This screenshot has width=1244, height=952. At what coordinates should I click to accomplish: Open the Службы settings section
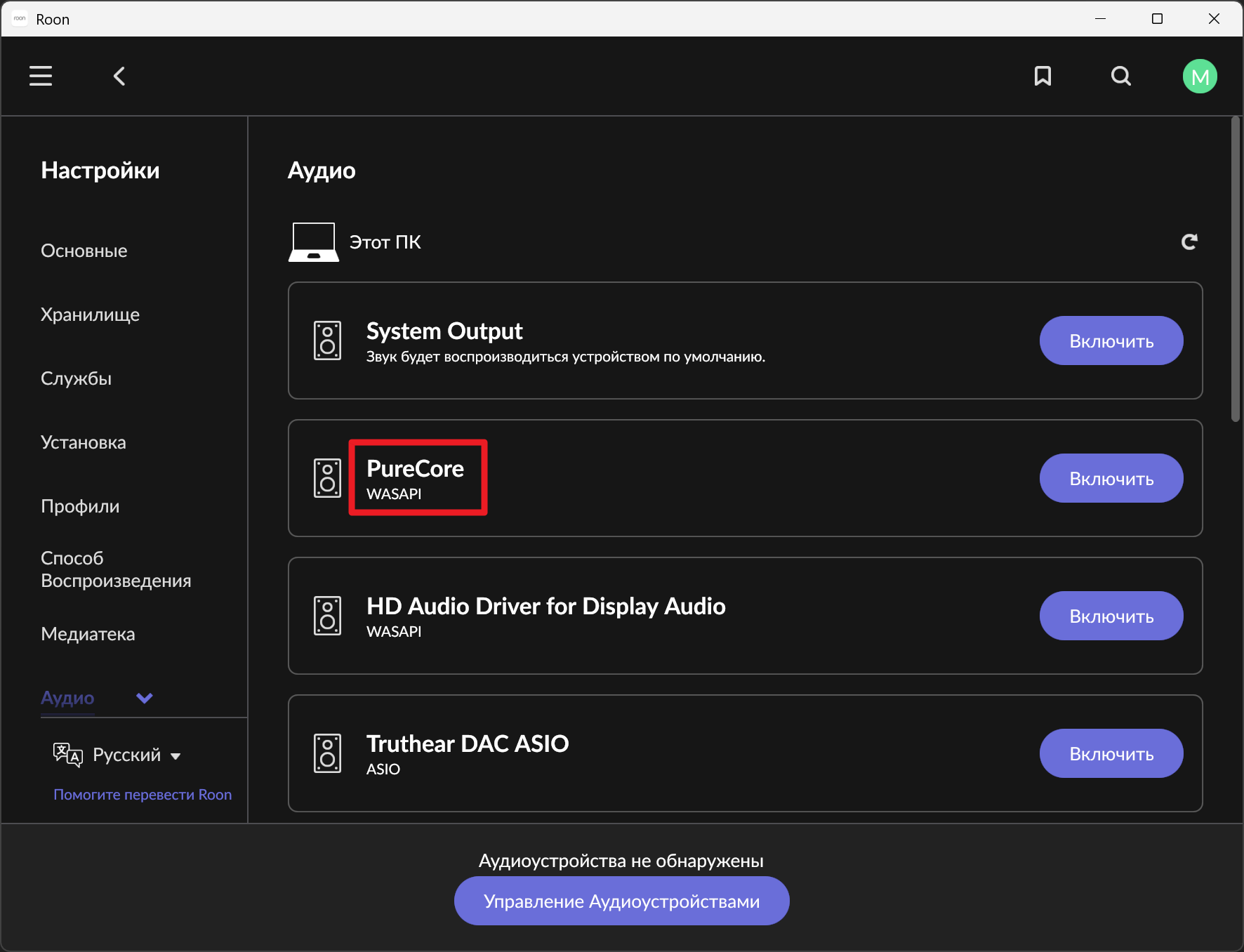(76, 378)
